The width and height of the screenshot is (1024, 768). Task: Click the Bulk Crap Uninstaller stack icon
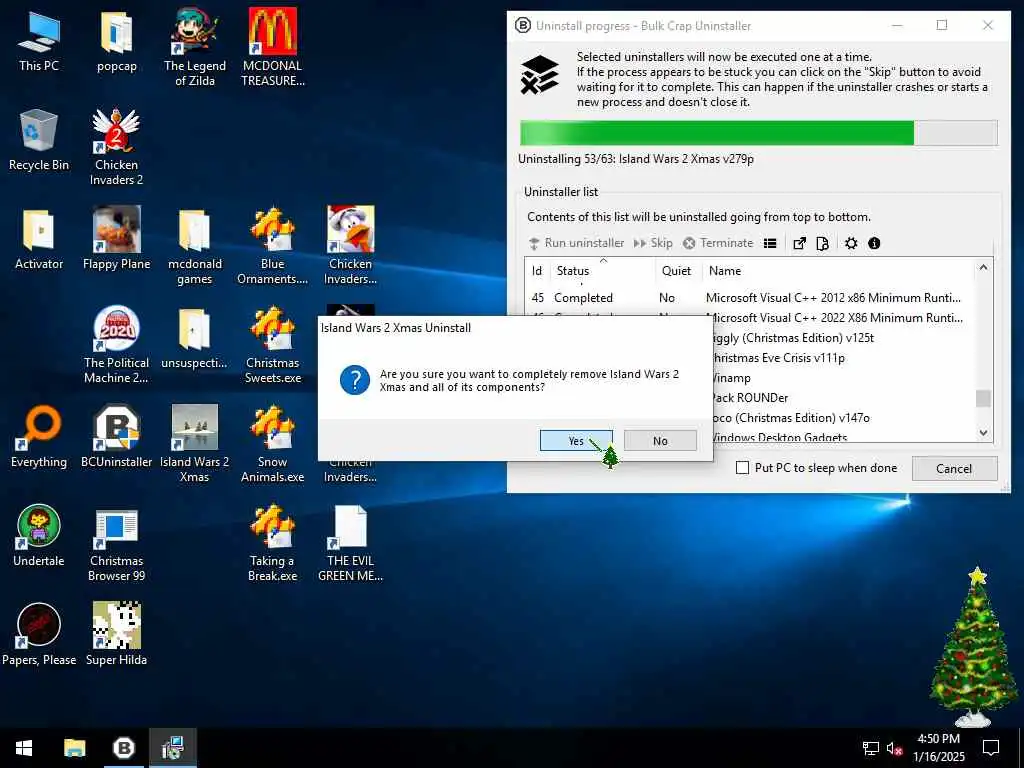pyautogui.click(x=539, y=76)
